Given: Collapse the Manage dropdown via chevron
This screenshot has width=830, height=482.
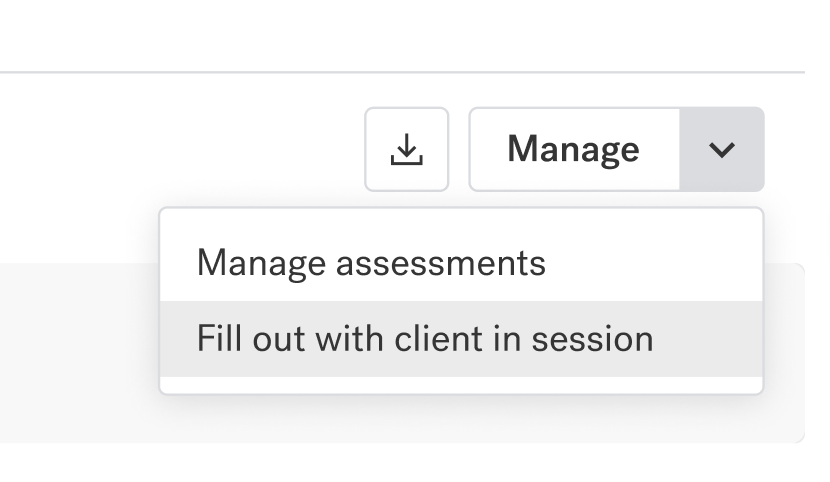Looking at the screenshot, I should (722, 149).
